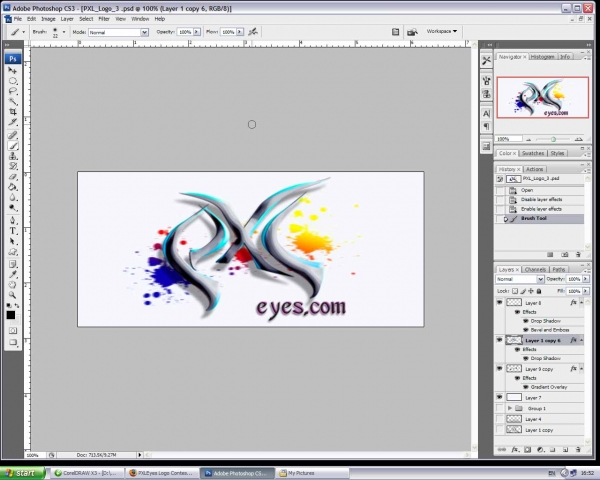The width and height of the screenshot is (600, 480).
Task: Select the Blur tool
Action: point(13,197)
